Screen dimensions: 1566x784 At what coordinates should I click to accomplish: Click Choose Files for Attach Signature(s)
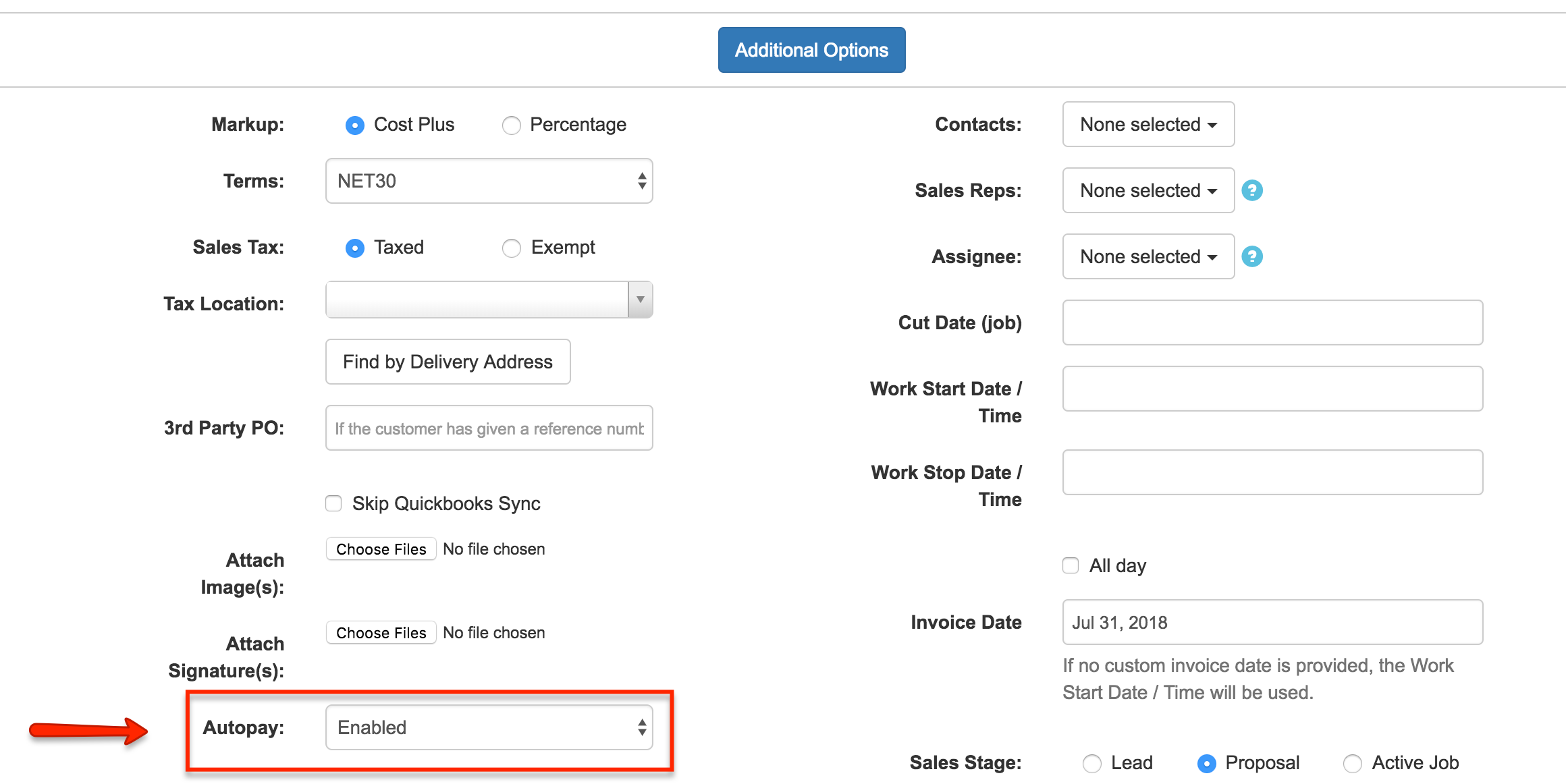381,633
